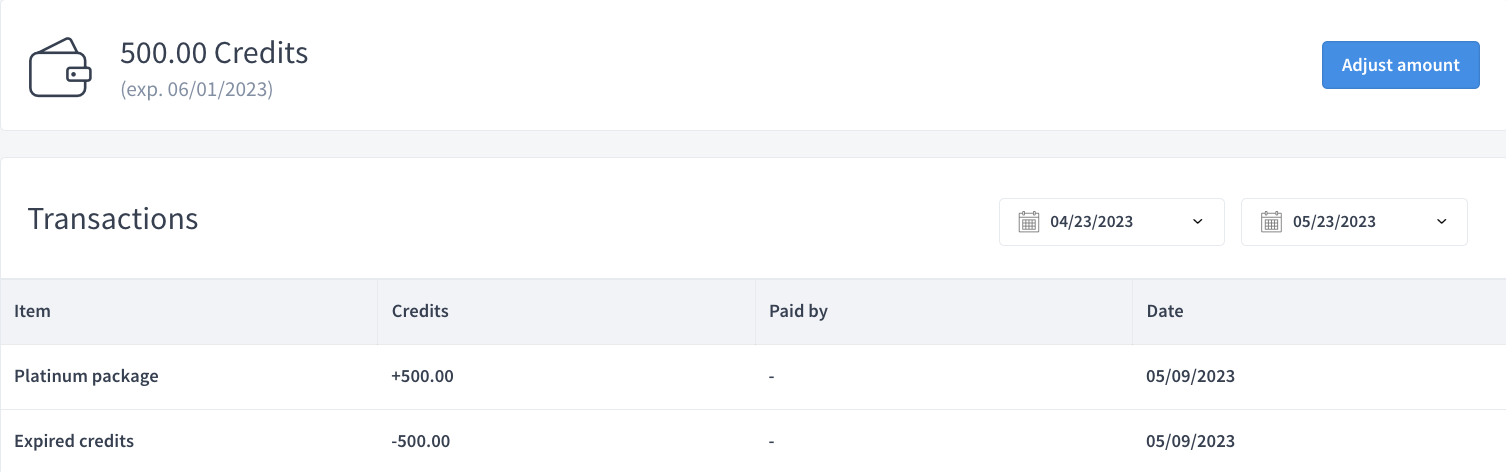Viewport: 1506px width, 472px height.
Task: Click the +500.00 credits value
Action: 422,377
